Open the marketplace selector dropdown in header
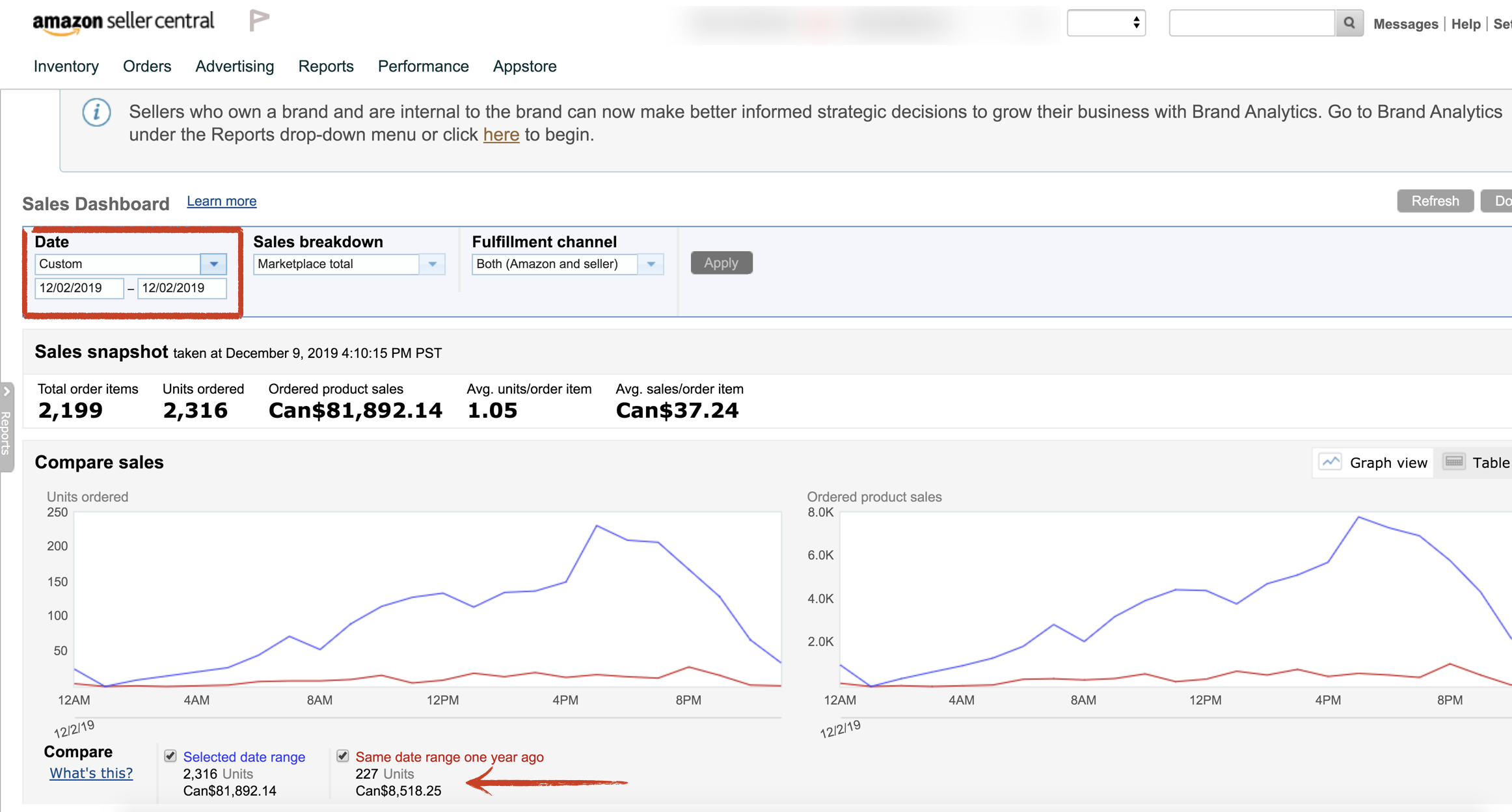1512x812 pixels. [1107, 23]
